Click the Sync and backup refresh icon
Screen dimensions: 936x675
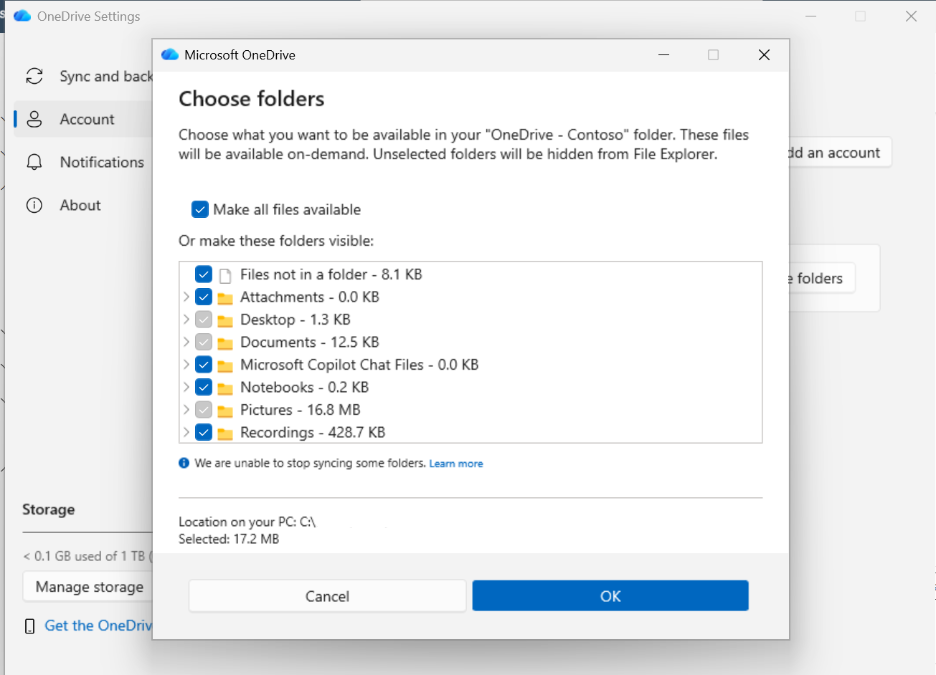coord(35,76)
